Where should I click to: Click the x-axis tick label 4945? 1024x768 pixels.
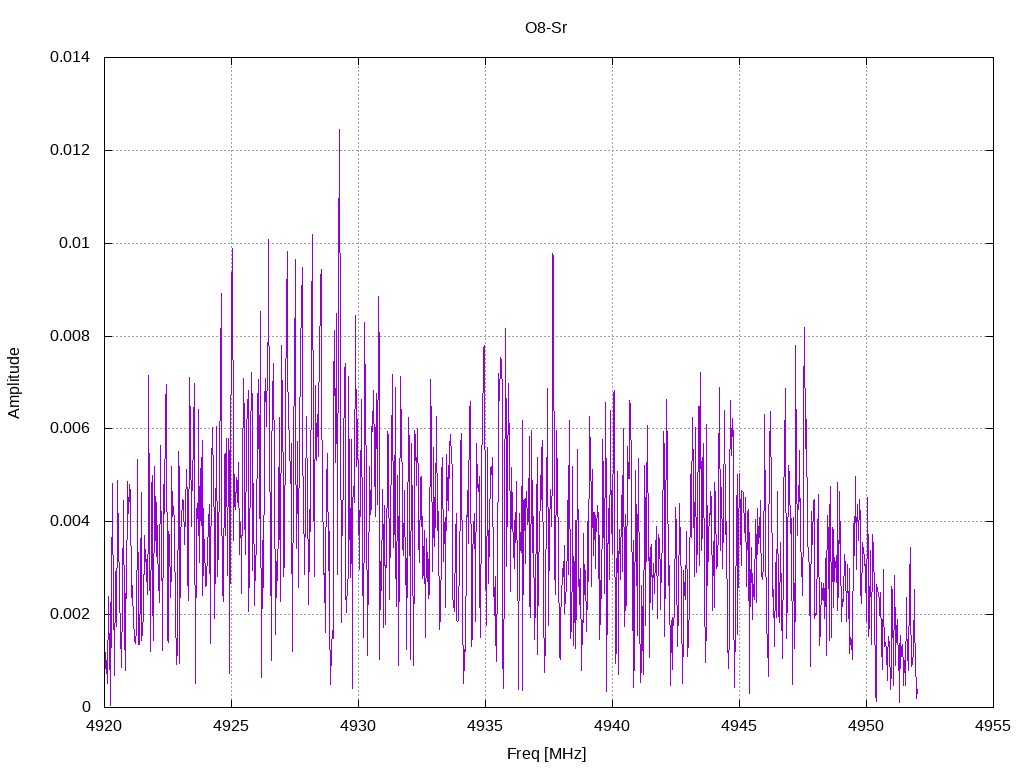coord(739,726)
